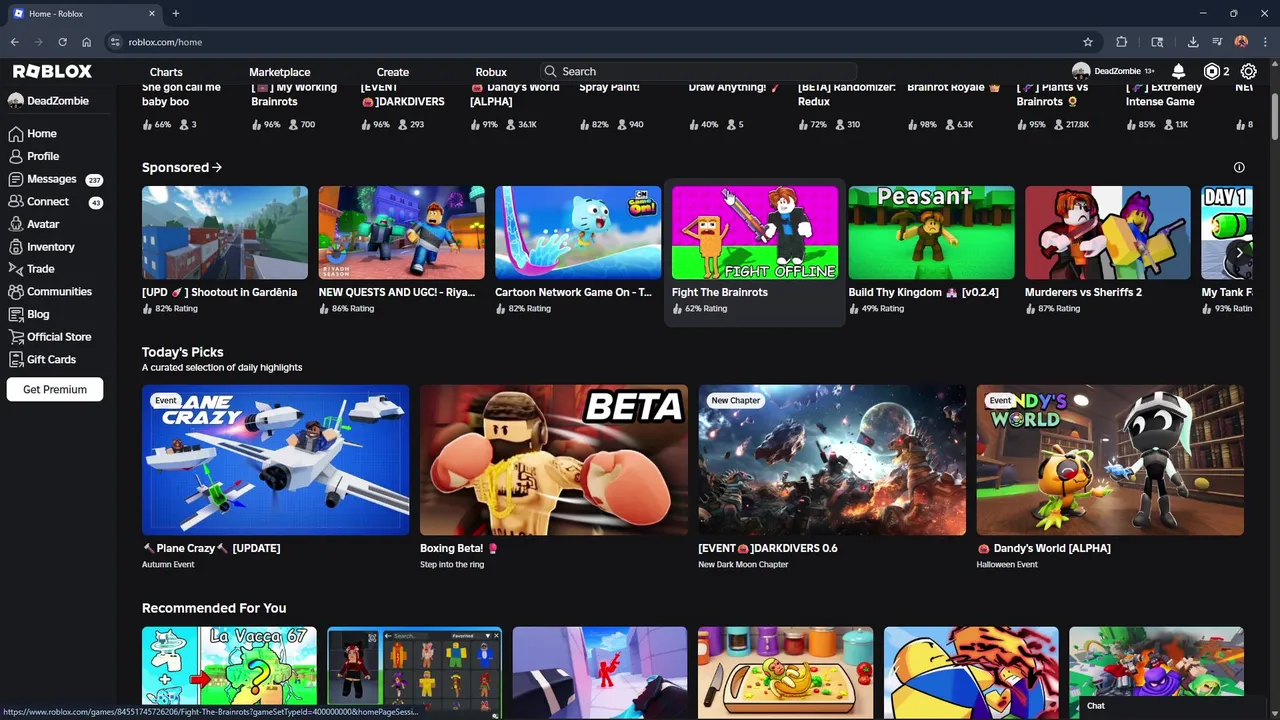This screenshot has width=1280, height=720.
Task: Open Dandy's World Event thumbnail
Action: point(1110,460)
